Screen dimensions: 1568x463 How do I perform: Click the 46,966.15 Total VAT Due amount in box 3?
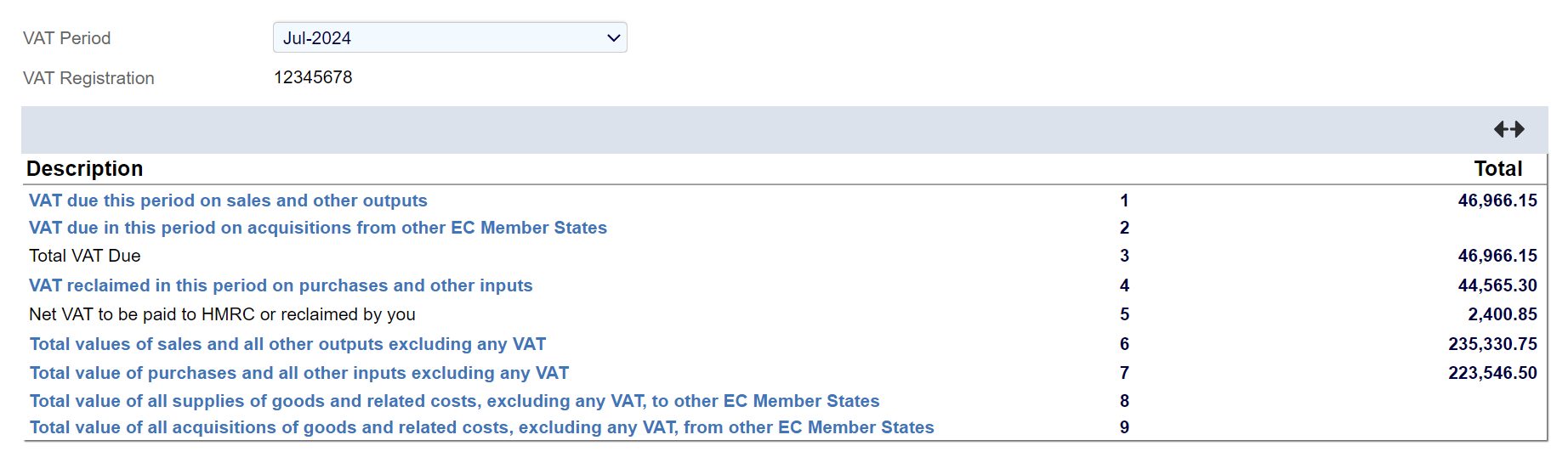click(x=1497, y=256)
